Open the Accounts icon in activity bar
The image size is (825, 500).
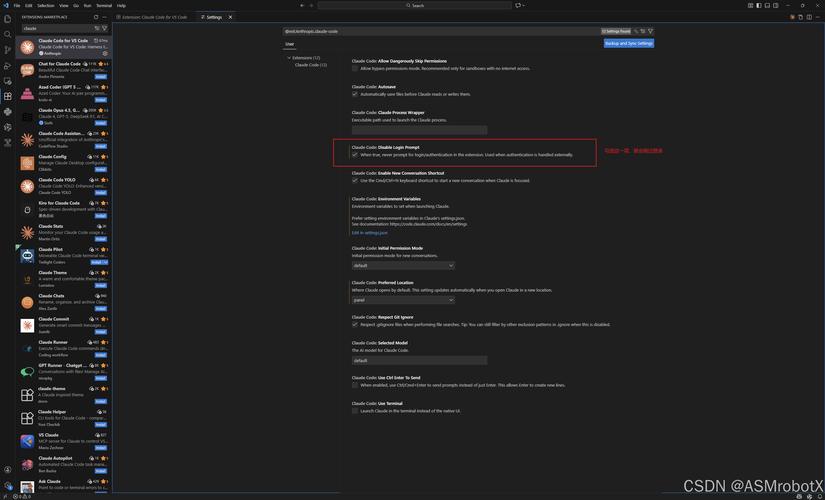click(x=8, y=468)
